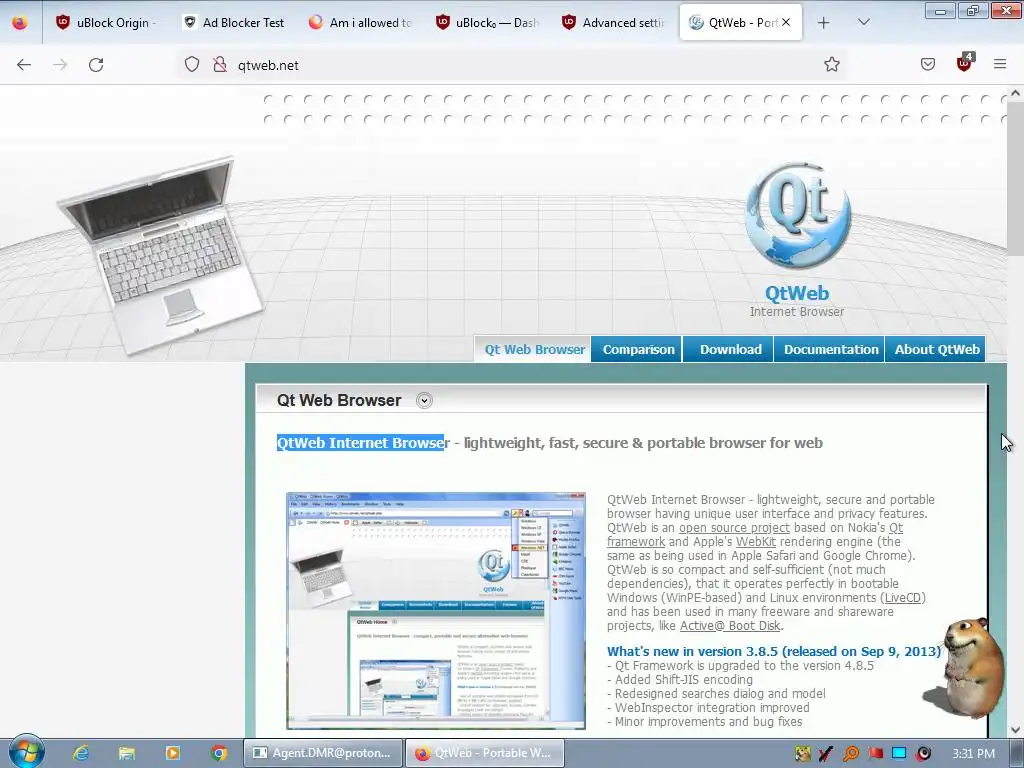
Task: Switch to the Agent.DMR@proton taskbar window
Action: (322, 753)
